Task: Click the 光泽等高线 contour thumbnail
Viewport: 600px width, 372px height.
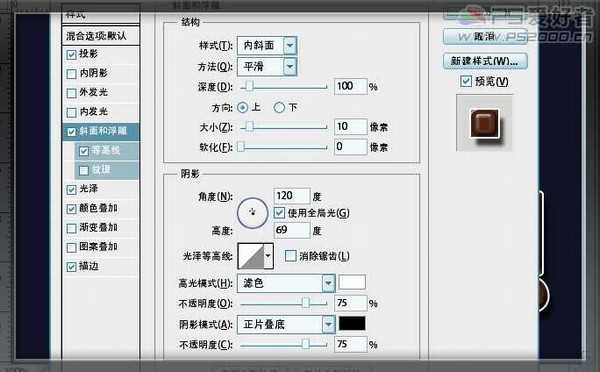Action: [251, 256]
